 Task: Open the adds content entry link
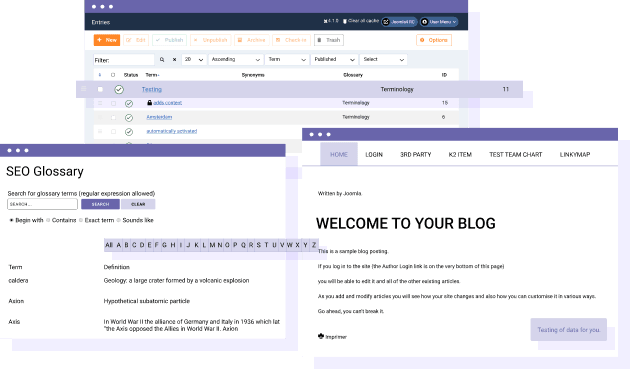click(168, 103)
